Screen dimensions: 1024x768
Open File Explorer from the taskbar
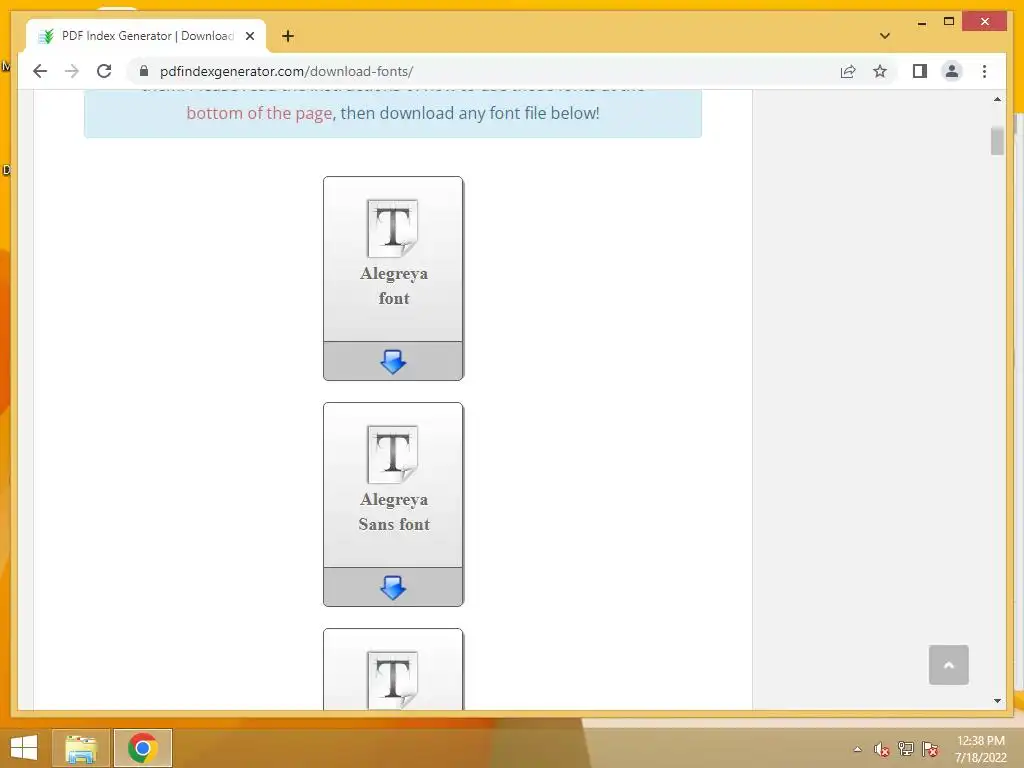(x=81, y=748)
